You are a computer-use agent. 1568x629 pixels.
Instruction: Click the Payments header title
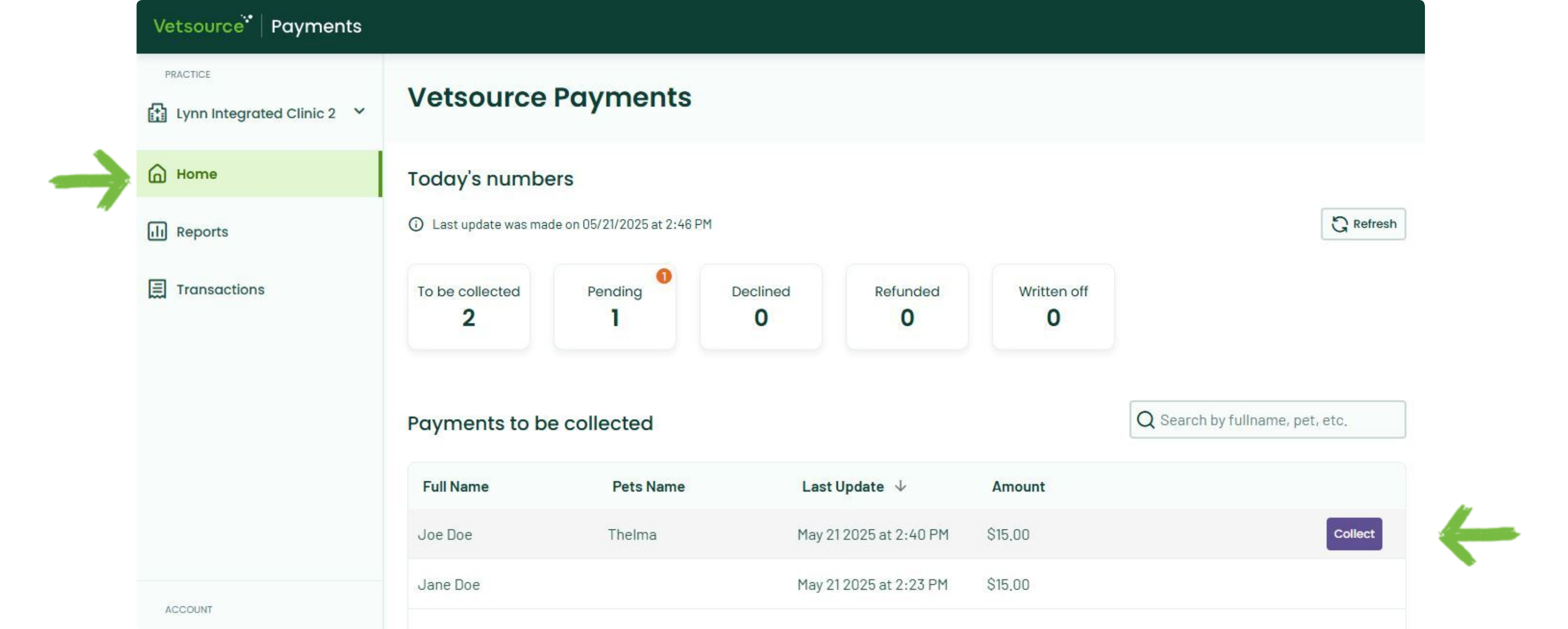point(316,26)
